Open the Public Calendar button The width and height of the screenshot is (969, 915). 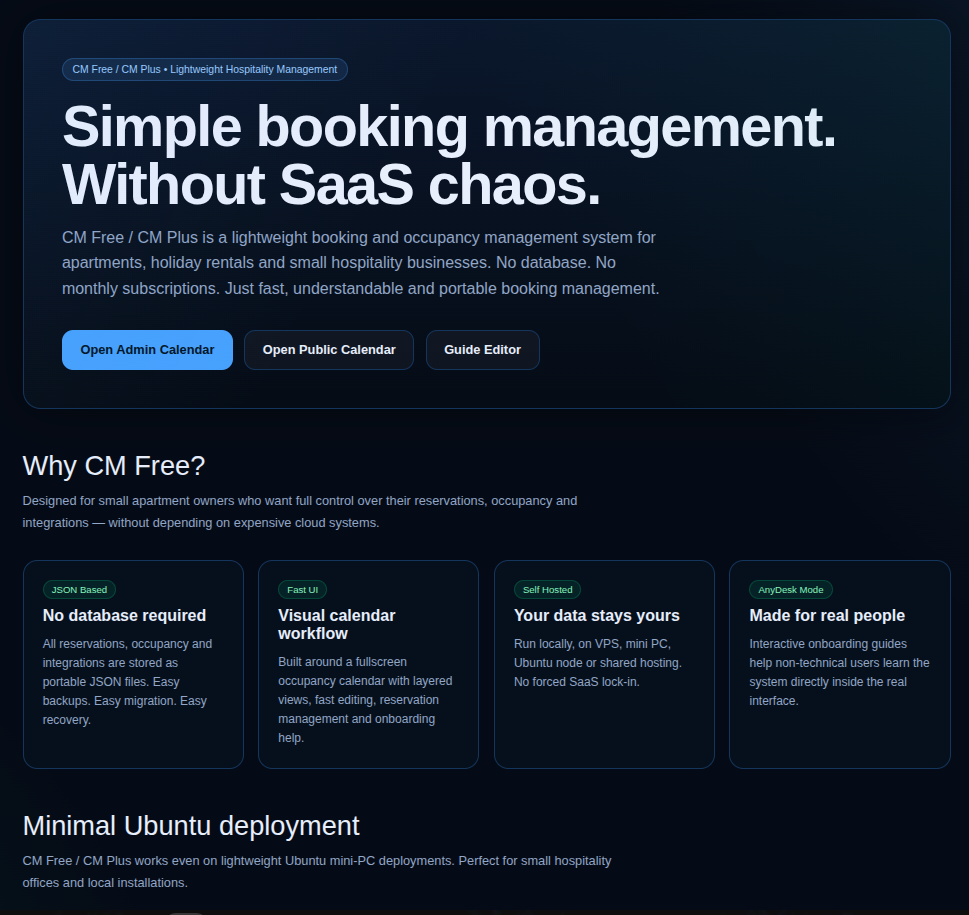click(329, 350)
